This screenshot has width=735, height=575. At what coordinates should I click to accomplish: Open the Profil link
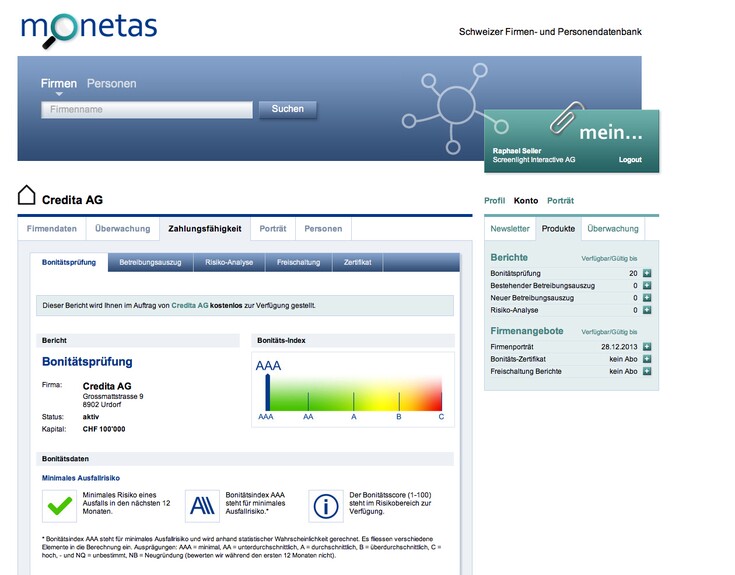[x=495, y=201]
